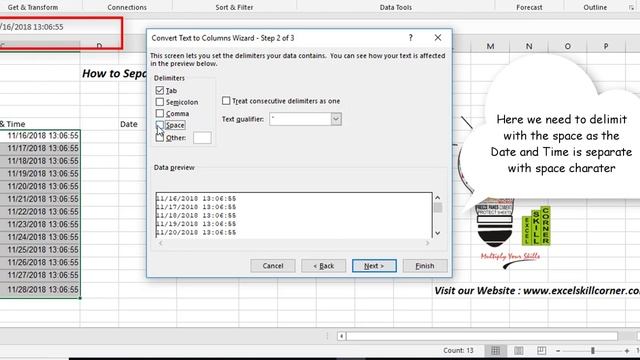Screen dimensions: 640x360
Task: Click cell with 11/19/2018 13:06:55
Action: pos(40,173)
